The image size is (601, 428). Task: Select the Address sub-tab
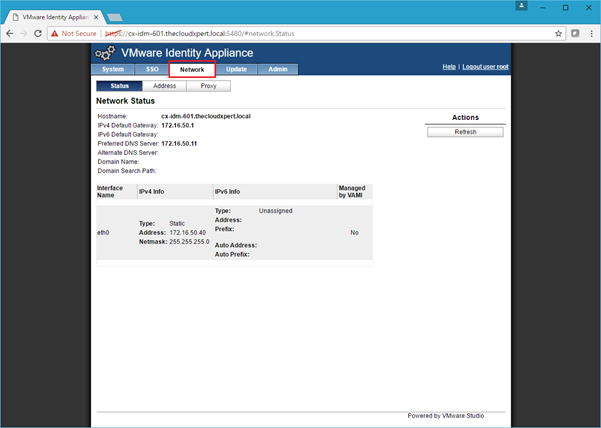(x=164, y=86)
